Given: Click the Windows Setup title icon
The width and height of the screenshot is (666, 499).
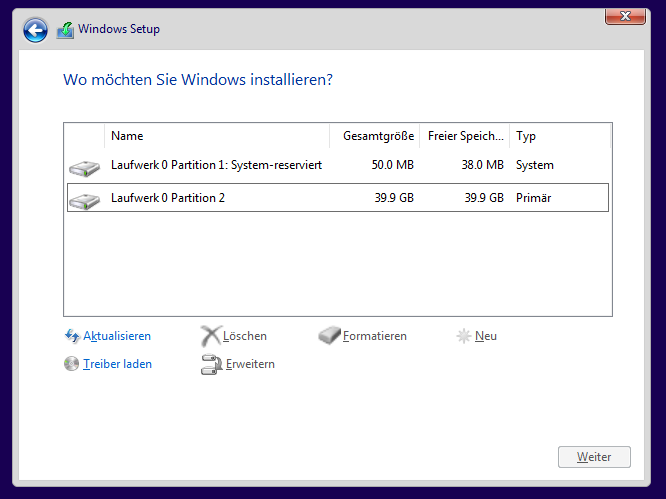Looking at the screenshot, I should point(65,30).
